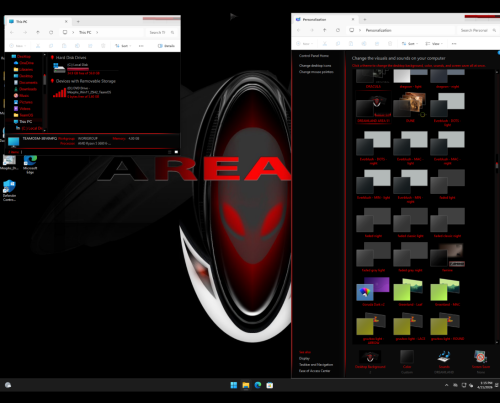
Task: Open the Screen Saver settings icon
Action: 480,357
